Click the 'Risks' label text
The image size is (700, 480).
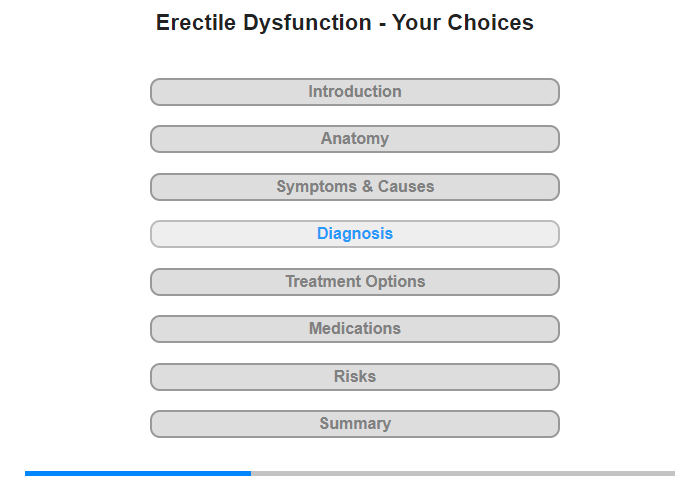click(x=355, y=376)
